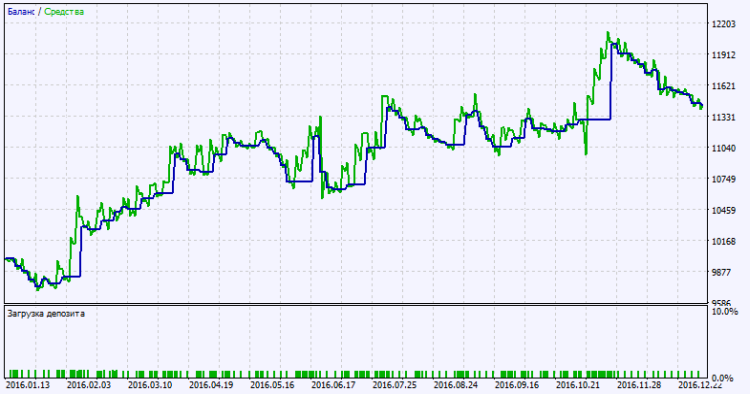Click the 0.0% deposit load label
The width and height of the screenshot is (750, 394).
click(723, 378)
